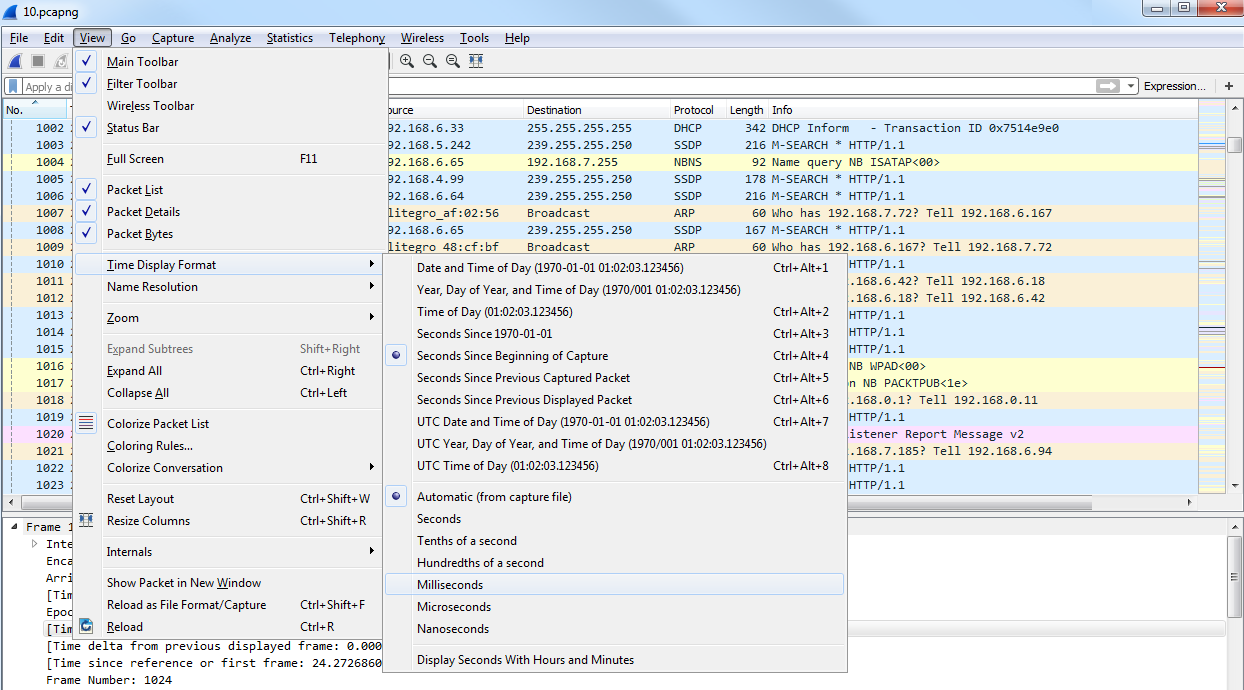Click the zoom in magnifier toolbar icon
Screen dimensions: 1244x690
[407, 61]
